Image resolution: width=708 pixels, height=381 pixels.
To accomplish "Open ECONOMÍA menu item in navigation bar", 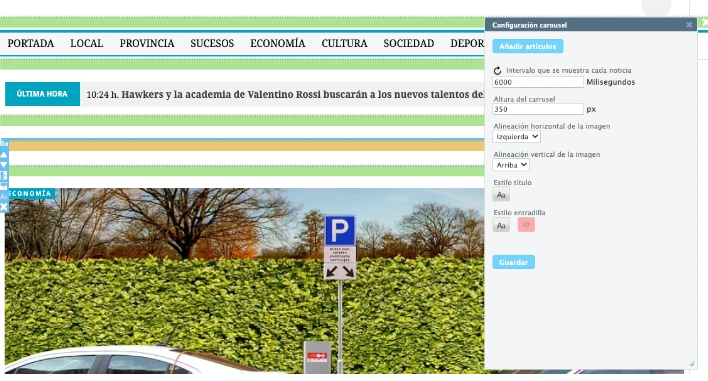I will [x=278, y=43].
